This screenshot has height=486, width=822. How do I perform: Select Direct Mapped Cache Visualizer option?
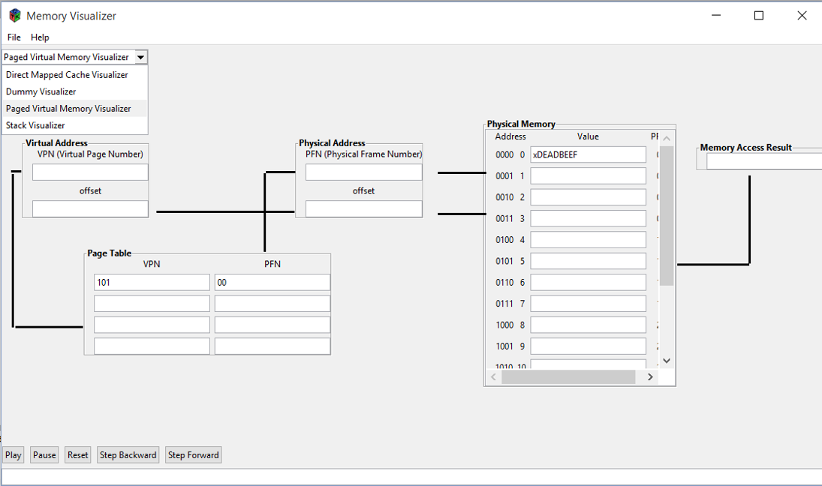(x=67, y=75)
